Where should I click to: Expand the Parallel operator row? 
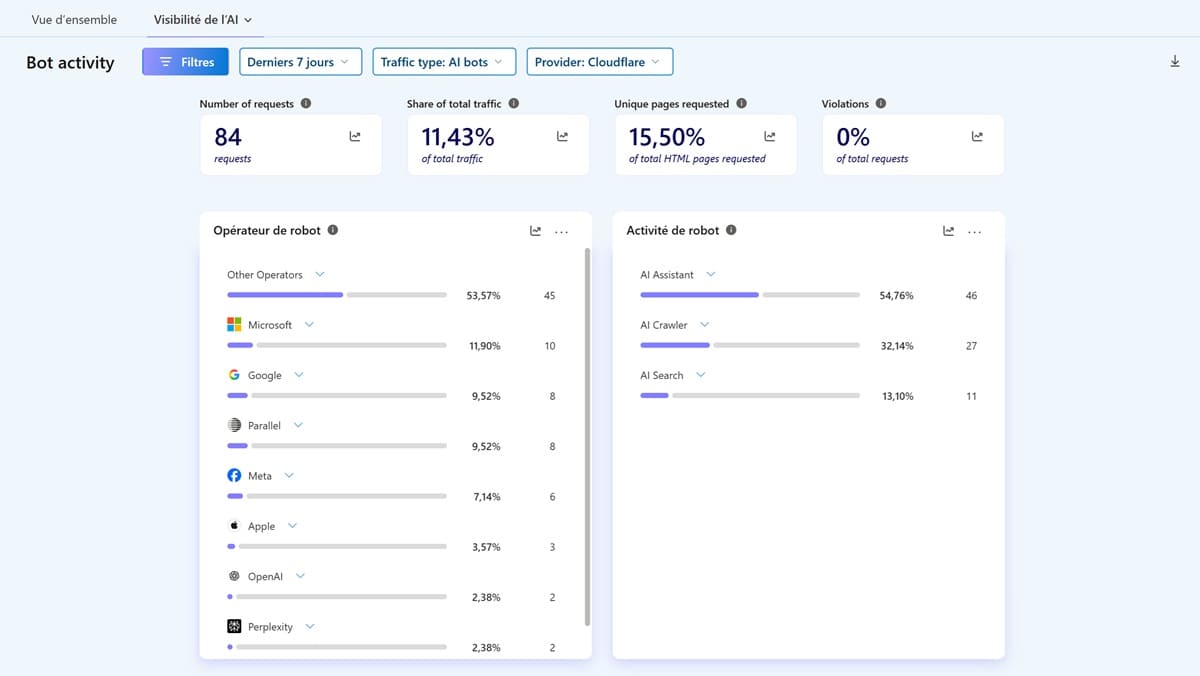tap(298, 425)
